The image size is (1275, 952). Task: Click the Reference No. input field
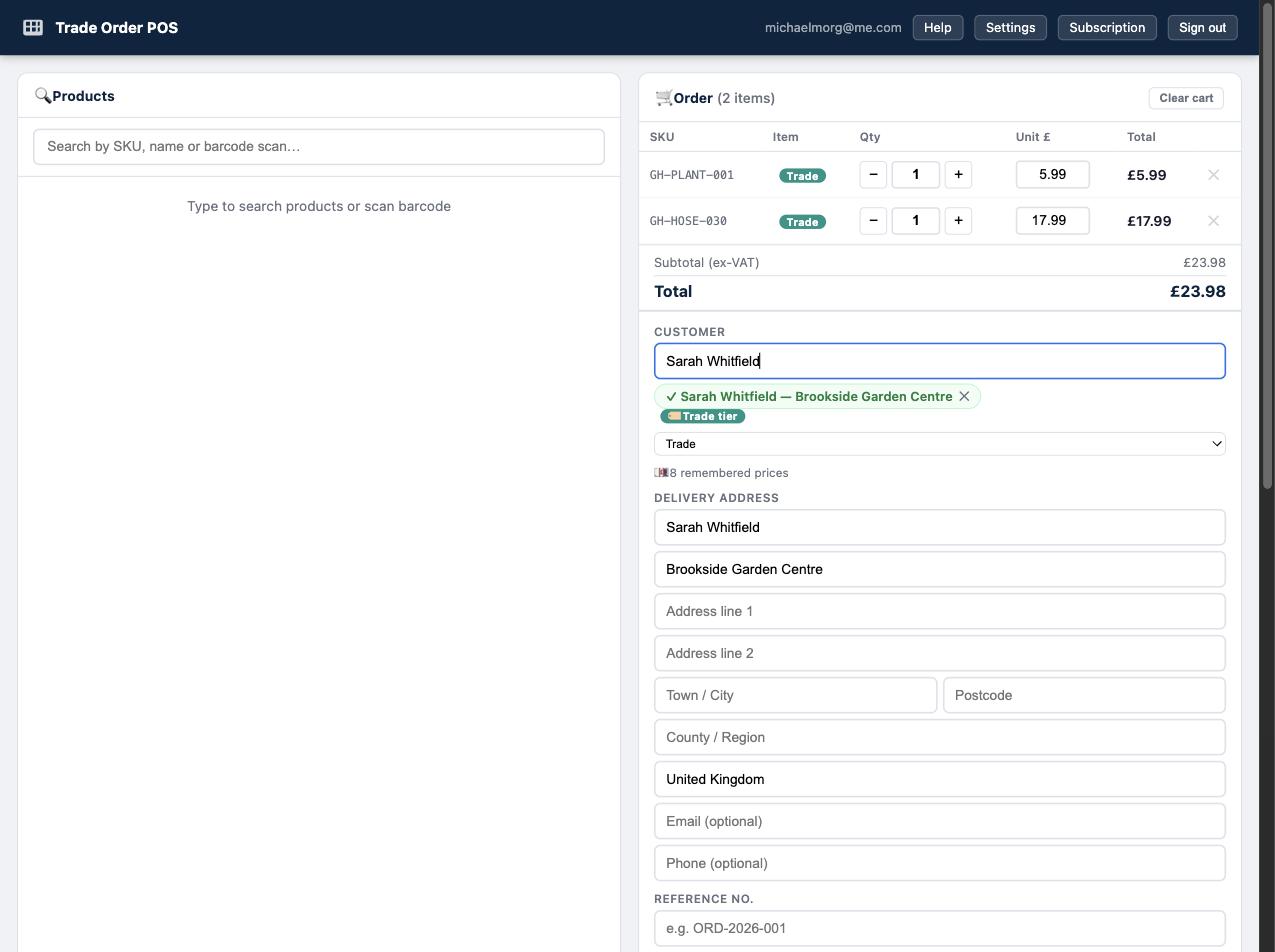coord(940,928)
